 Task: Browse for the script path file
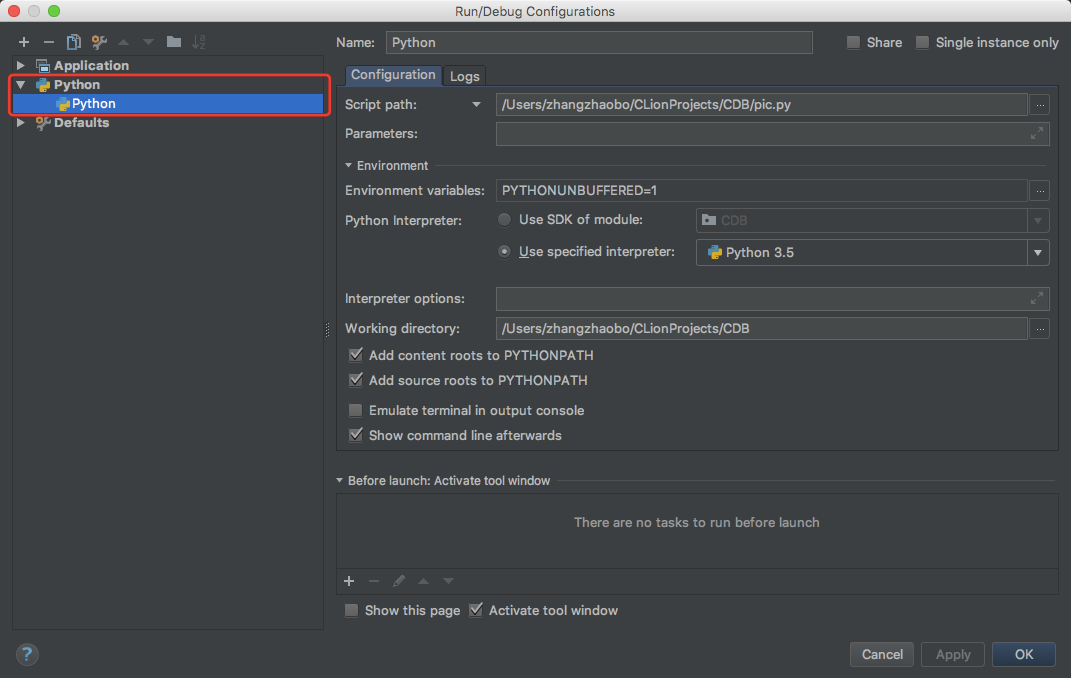tap(1039, 104)
